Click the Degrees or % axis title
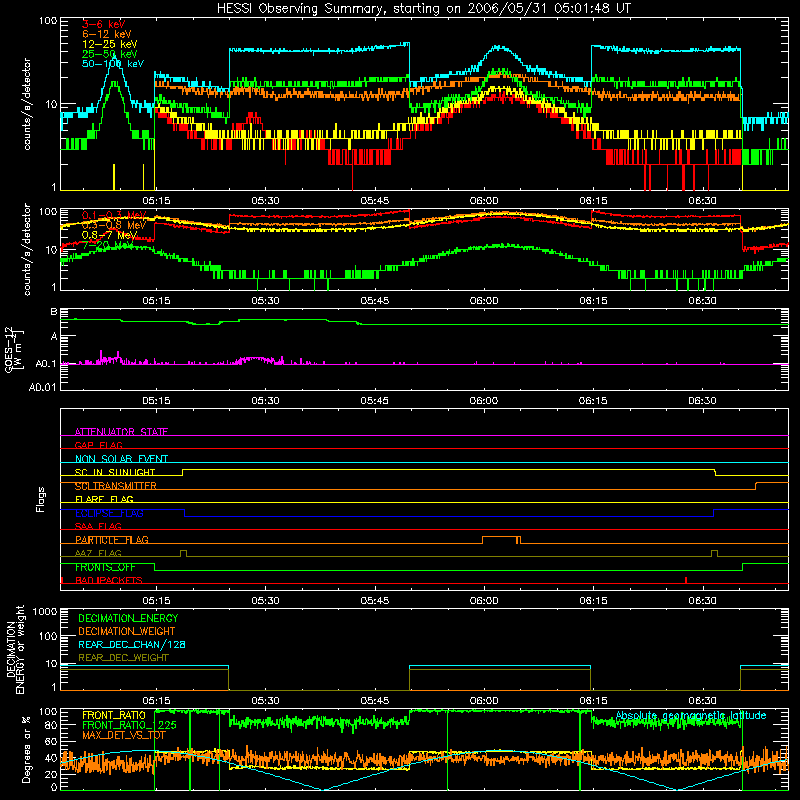Screen dimensions: 800x800 point(26,749)
